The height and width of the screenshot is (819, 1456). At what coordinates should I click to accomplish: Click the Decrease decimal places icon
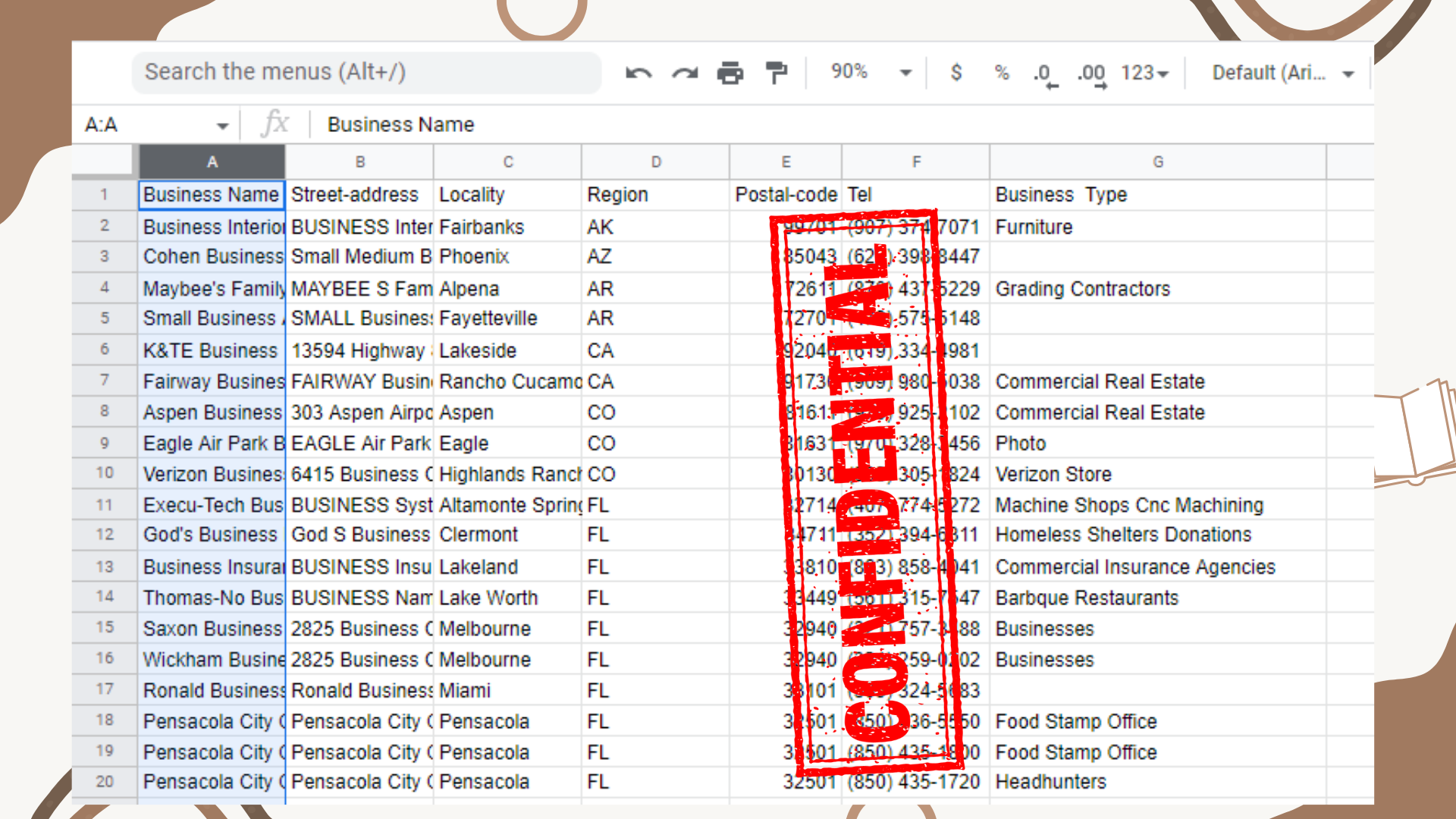point(1045,74)
